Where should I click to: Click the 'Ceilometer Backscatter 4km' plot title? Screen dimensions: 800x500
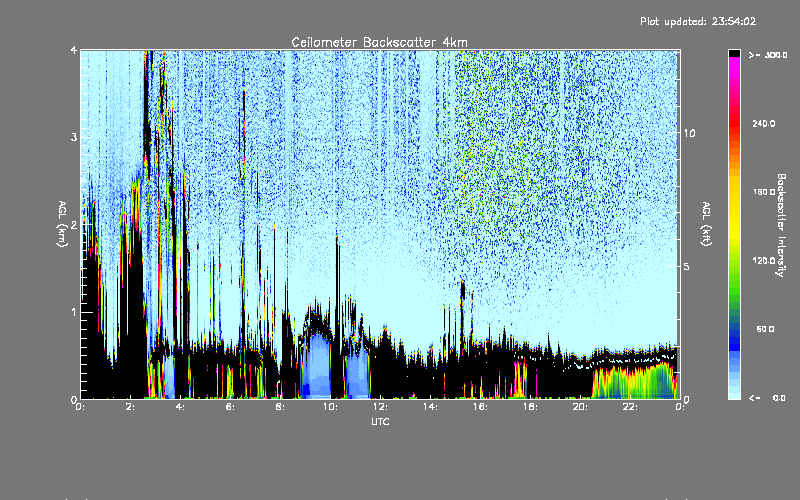379,42
